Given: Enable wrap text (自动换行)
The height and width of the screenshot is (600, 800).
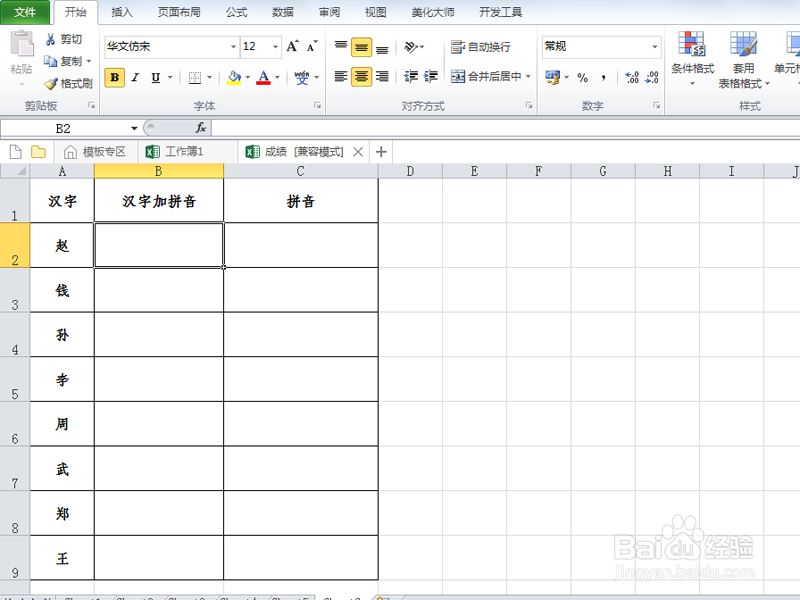Looking at the screenshot, I should (481, 47).
